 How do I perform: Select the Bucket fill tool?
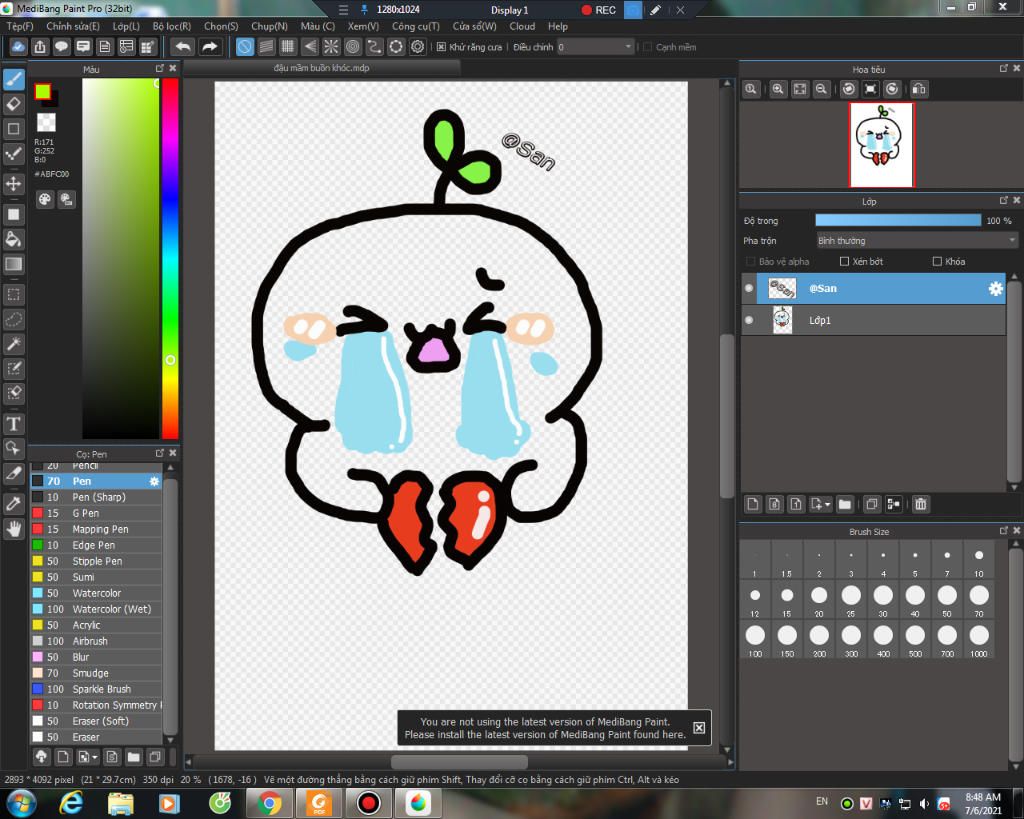(14, 239)
